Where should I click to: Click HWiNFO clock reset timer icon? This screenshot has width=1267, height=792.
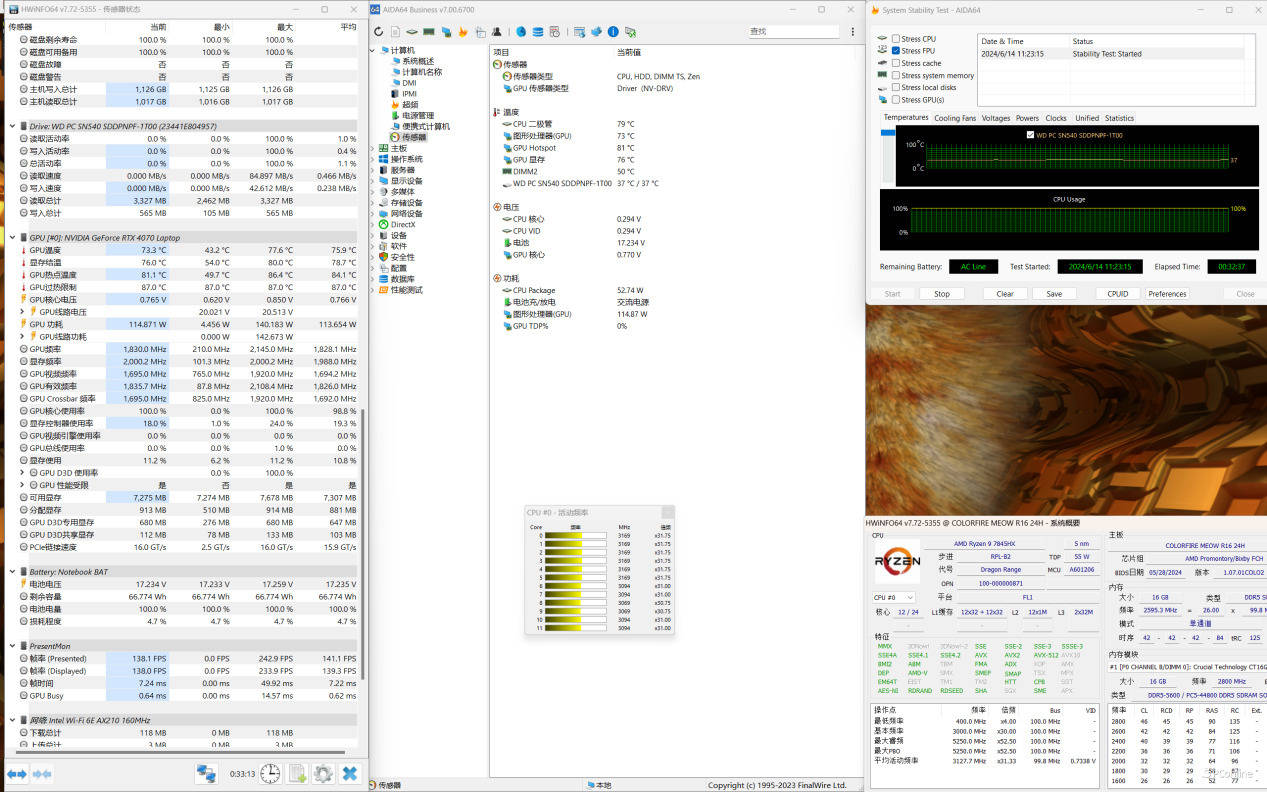[271, 773]
